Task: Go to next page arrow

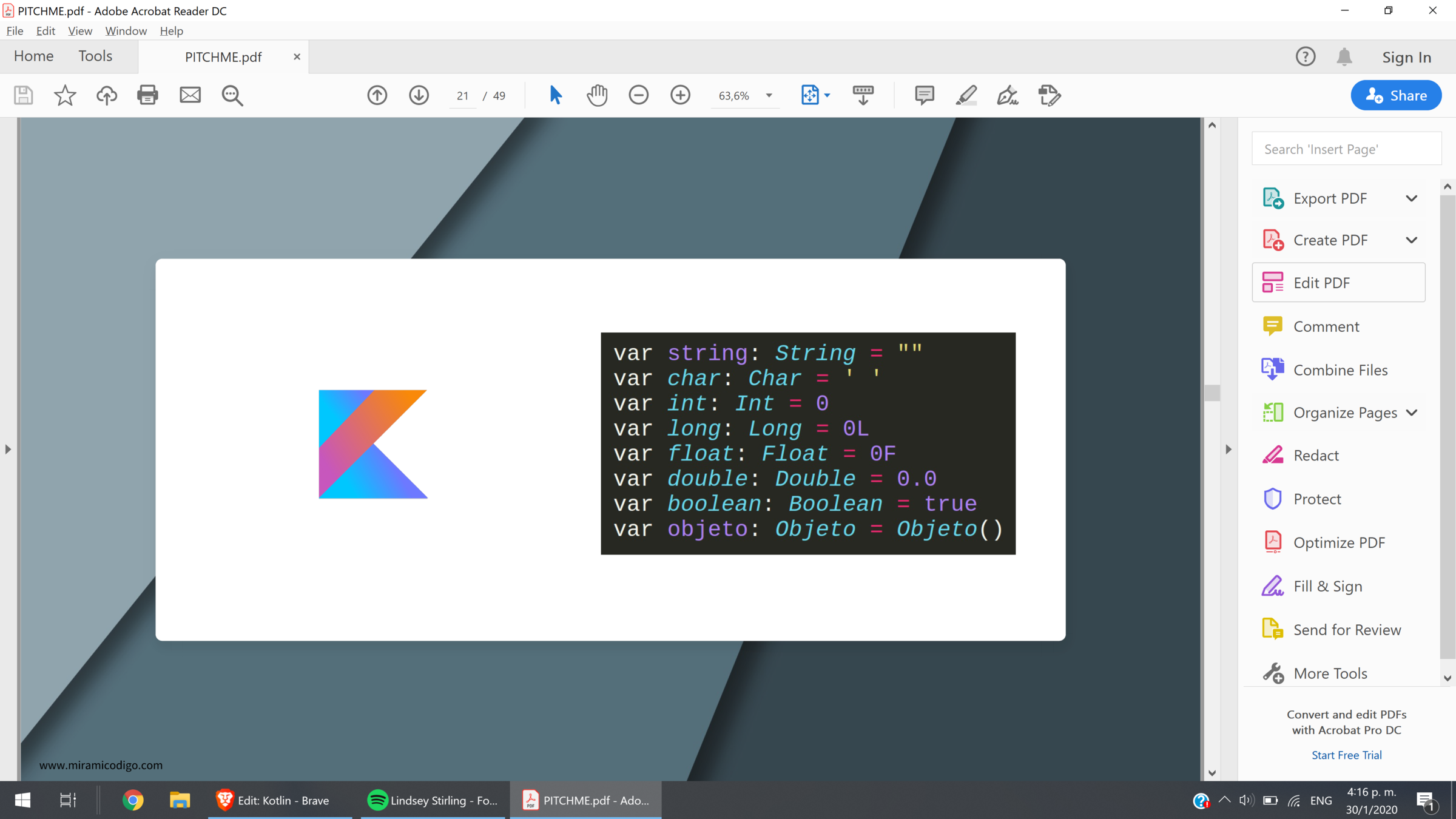Action: [419, 95]
